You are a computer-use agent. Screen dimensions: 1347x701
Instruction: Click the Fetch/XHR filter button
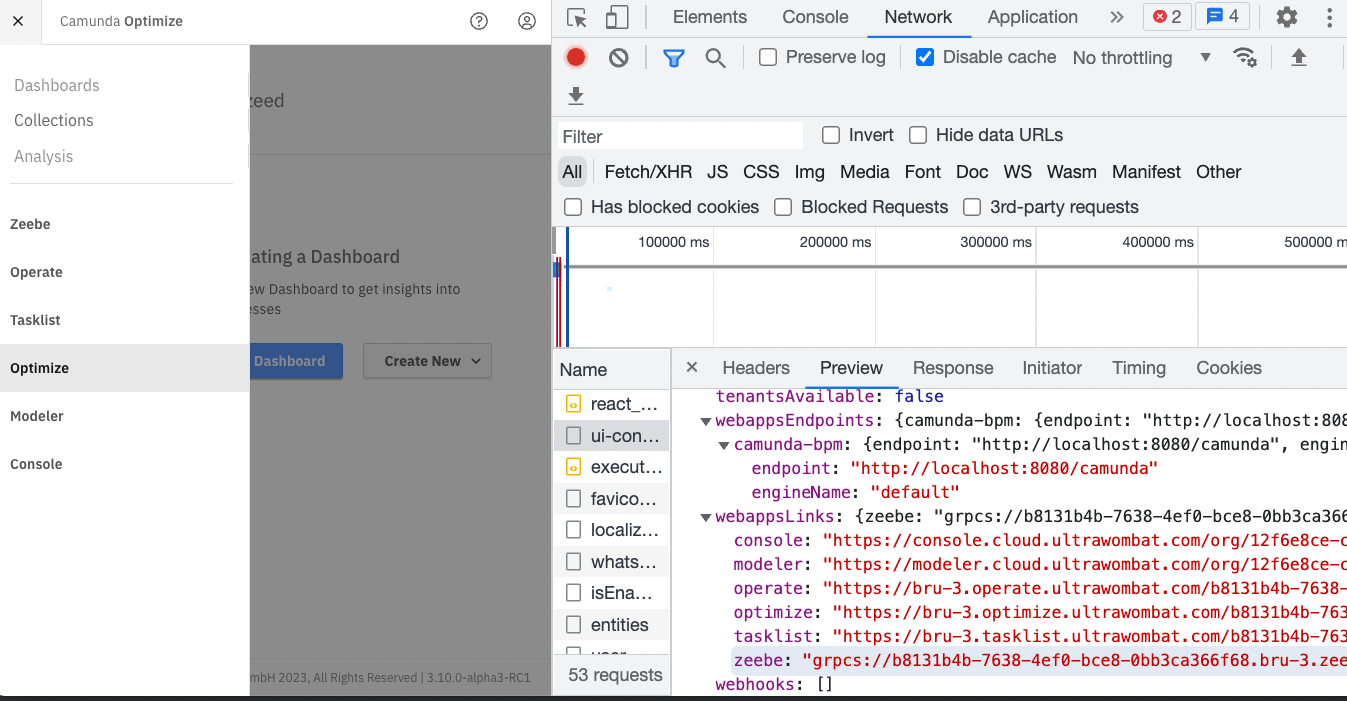click(648, 172)
